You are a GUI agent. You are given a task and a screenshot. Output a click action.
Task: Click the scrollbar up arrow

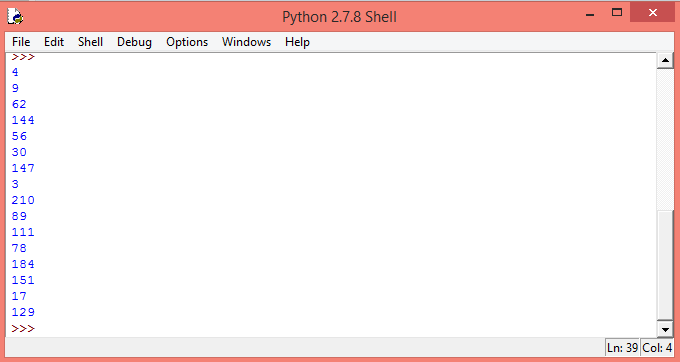(x=665, y=61)
